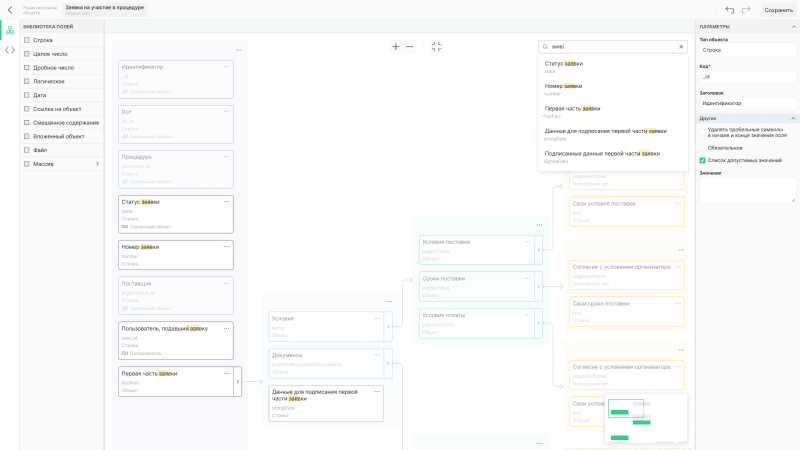Image resolution: width=800 pixels, height=450 pixels.
Task: Check the 'Обязательное' checkbox
Action: click(703, 147)
